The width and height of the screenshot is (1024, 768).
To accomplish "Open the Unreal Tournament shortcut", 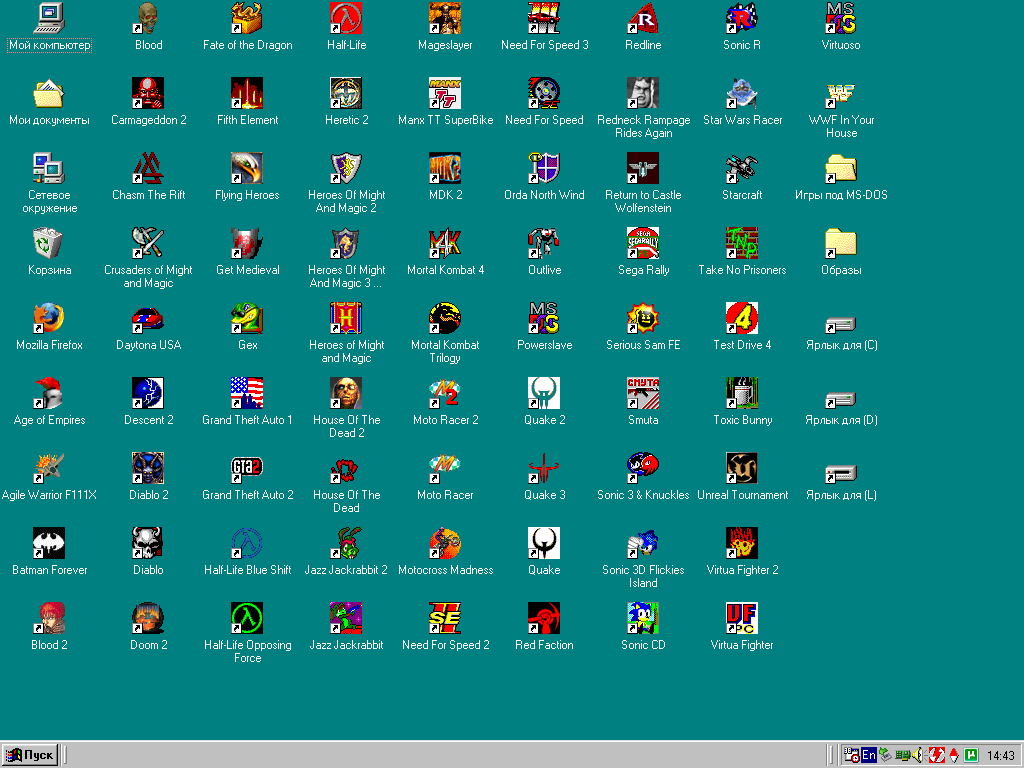I will point(742,469).
